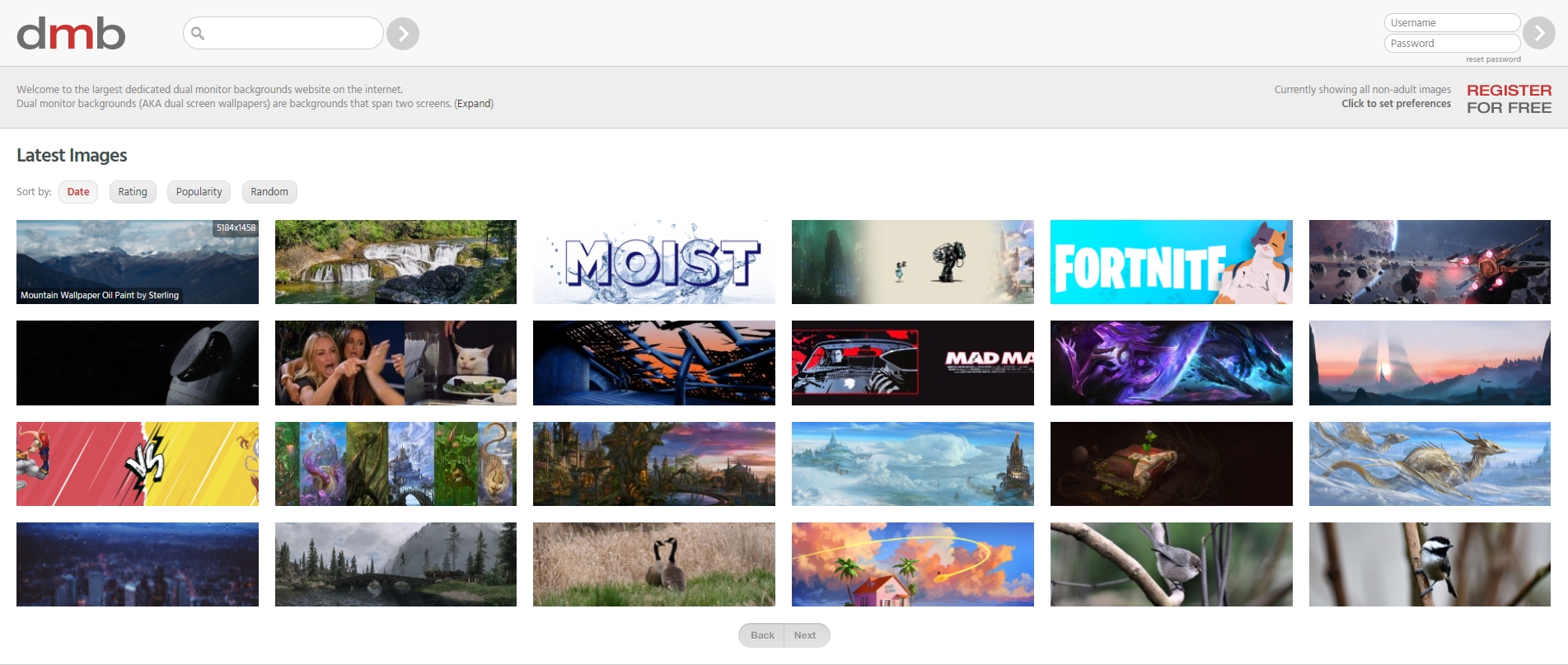Open the stone bridge forest wallpaper
This screenshot has height=665, width=1568.
[396, 564]
